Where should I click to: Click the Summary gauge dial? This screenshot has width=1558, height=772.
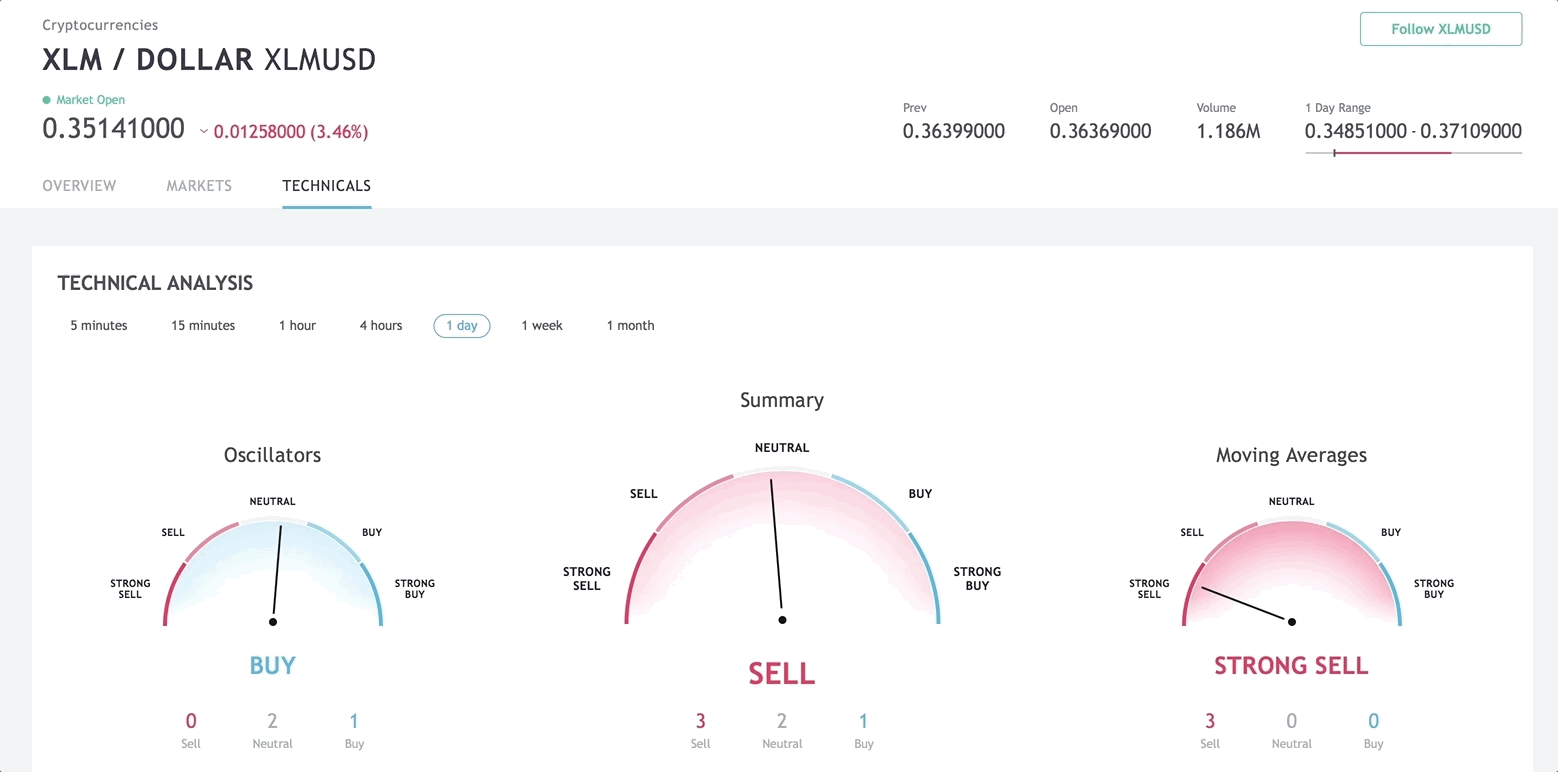(782, 546)
